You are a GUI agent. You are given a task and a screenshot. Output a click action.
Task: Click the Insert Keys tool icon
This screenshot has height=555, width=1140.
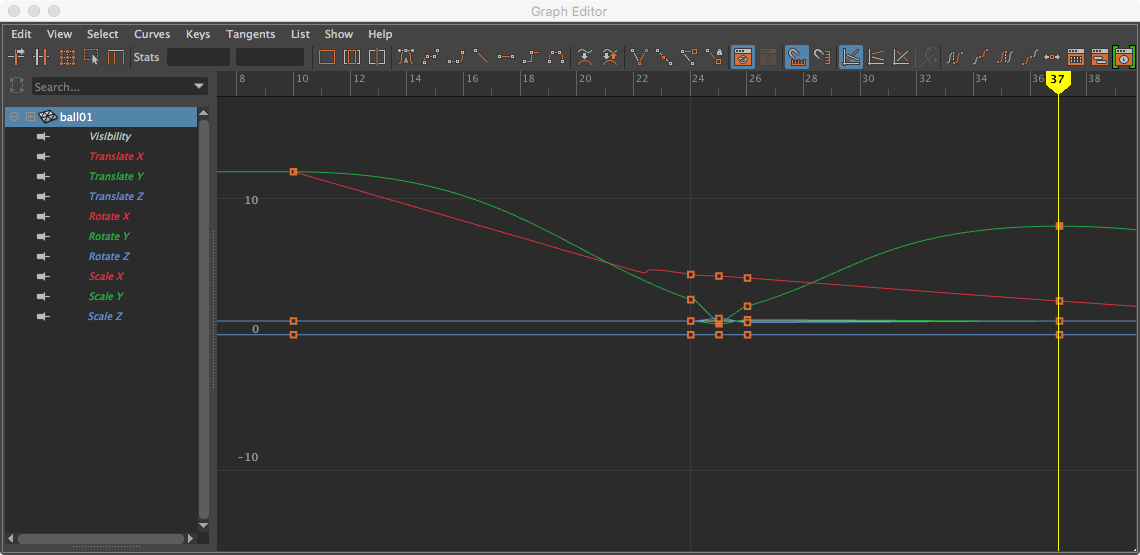tap(42, 57)
